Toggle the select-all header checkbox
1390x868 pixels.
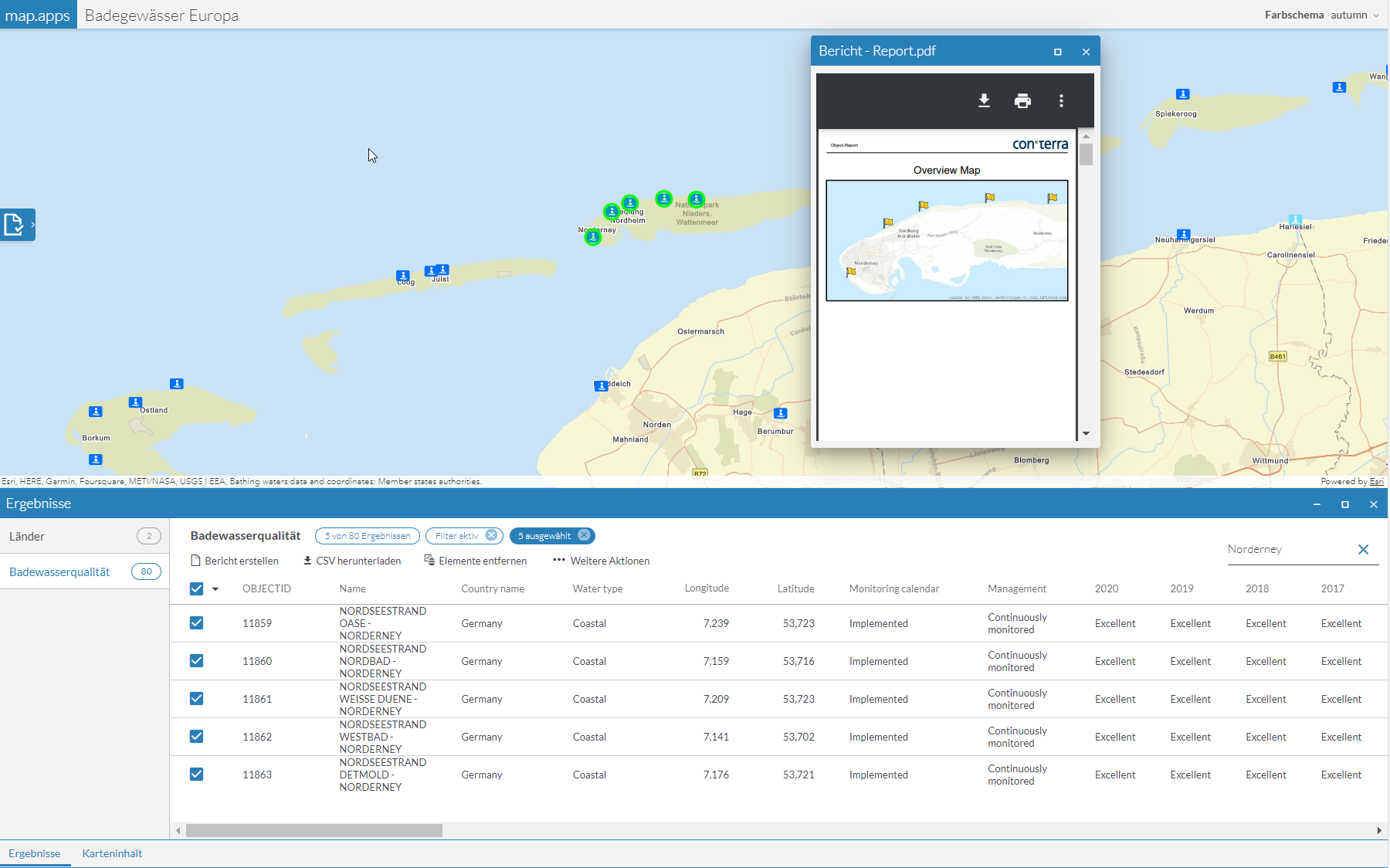click(x=197, y=588)
